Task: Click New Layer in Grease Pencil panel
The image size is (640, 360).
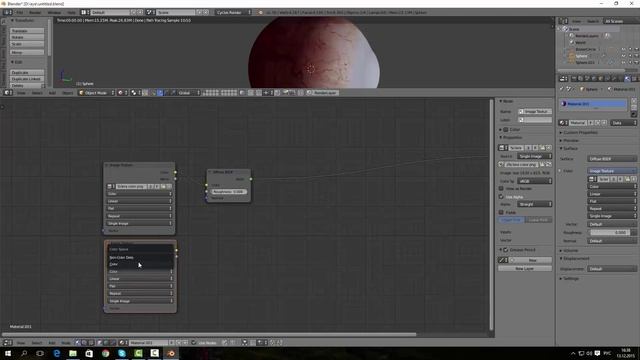Action: pos(524,269)
